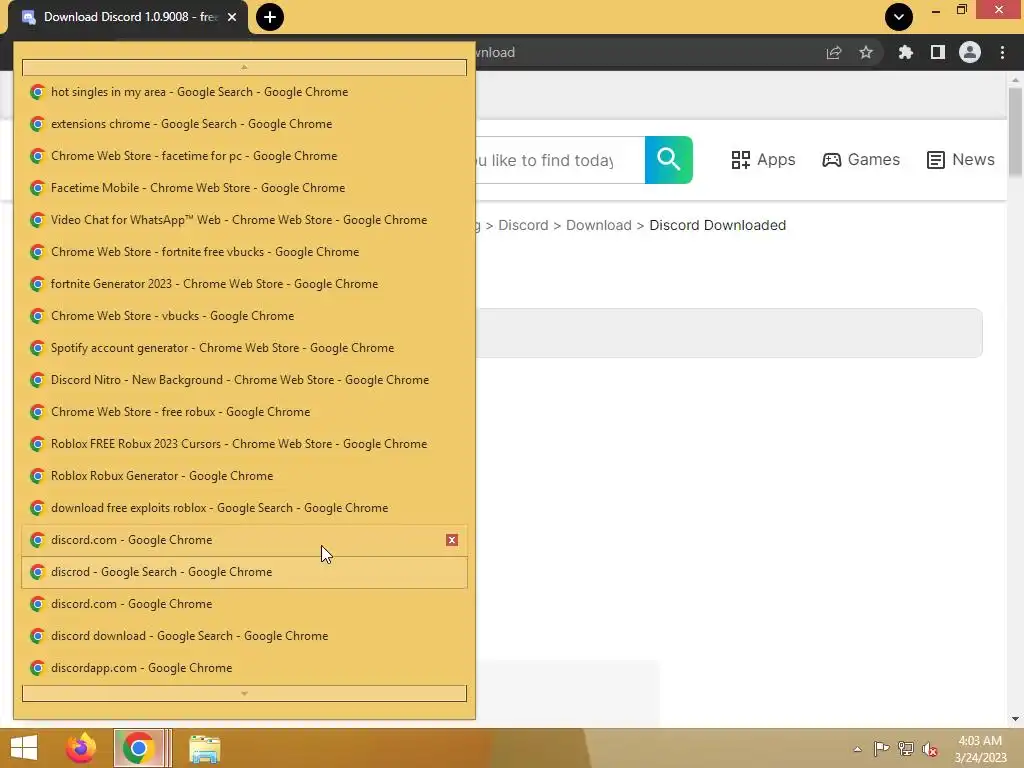Image resolution: width=1024 pixels, height=768 pixels.
Task: Click the share page icon
Action: tap(834, 52)
